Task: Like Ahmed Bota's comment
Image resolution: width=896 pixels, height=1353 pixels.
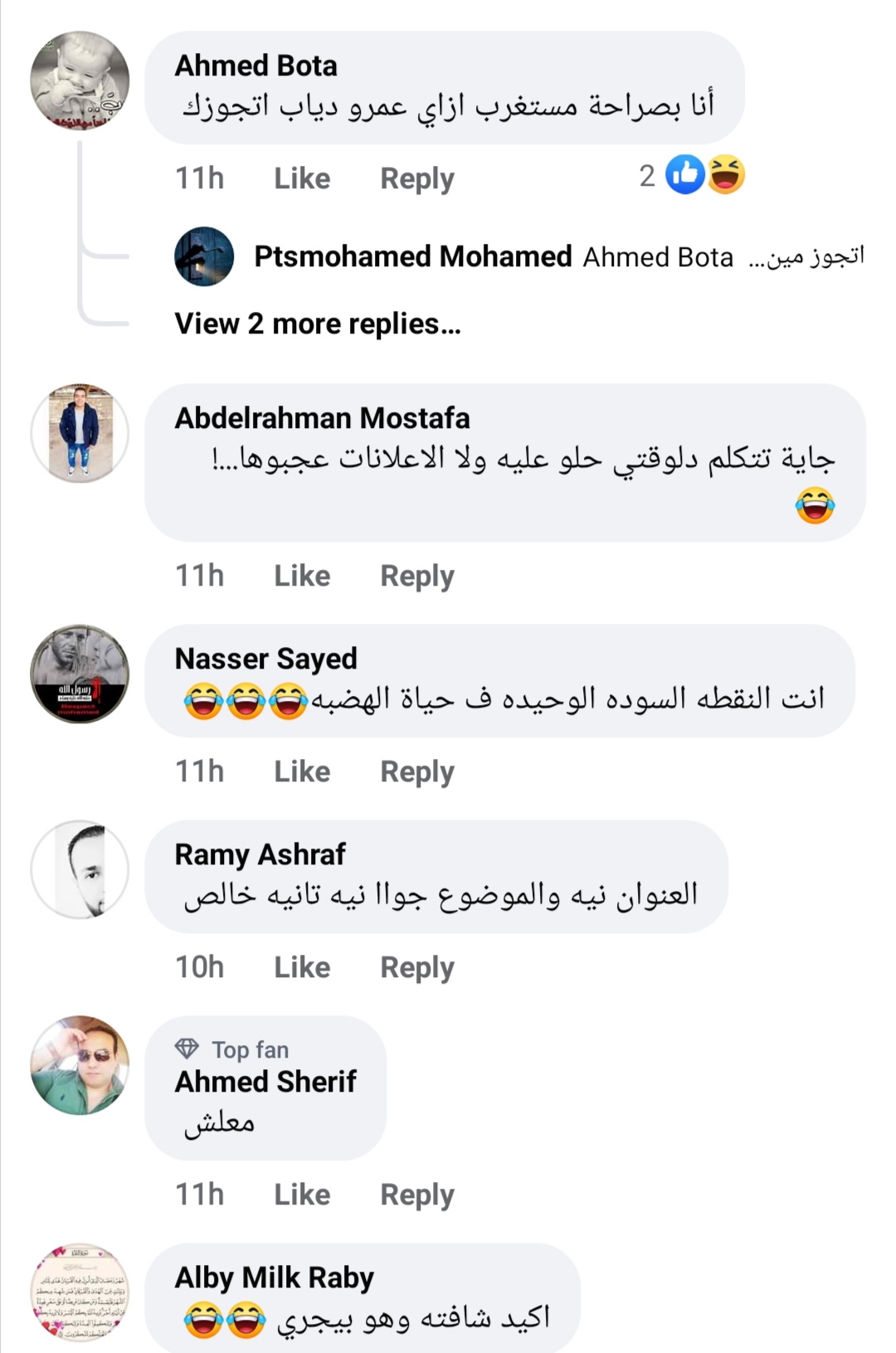Action: click(302, 178)
